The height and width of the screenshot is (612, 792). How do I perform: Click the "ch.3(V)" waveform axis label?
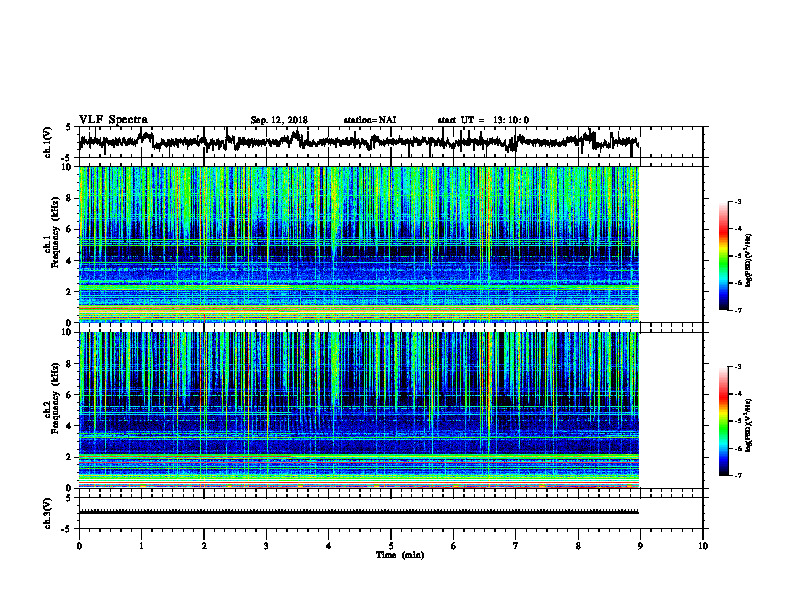(x=48, y=513)
